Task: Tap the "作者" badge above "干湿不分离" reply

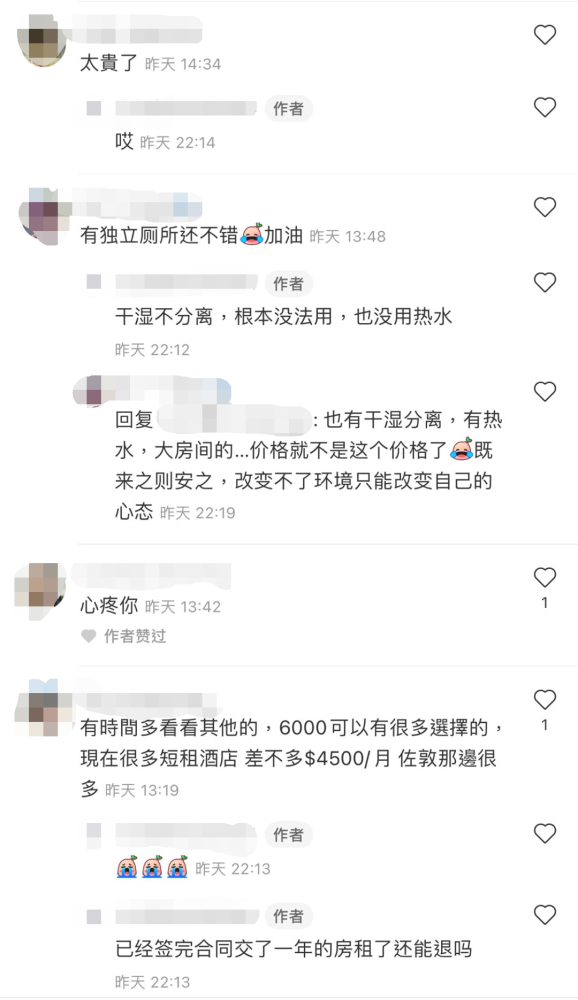Action: pyautogui.click(x=288, y=283)
